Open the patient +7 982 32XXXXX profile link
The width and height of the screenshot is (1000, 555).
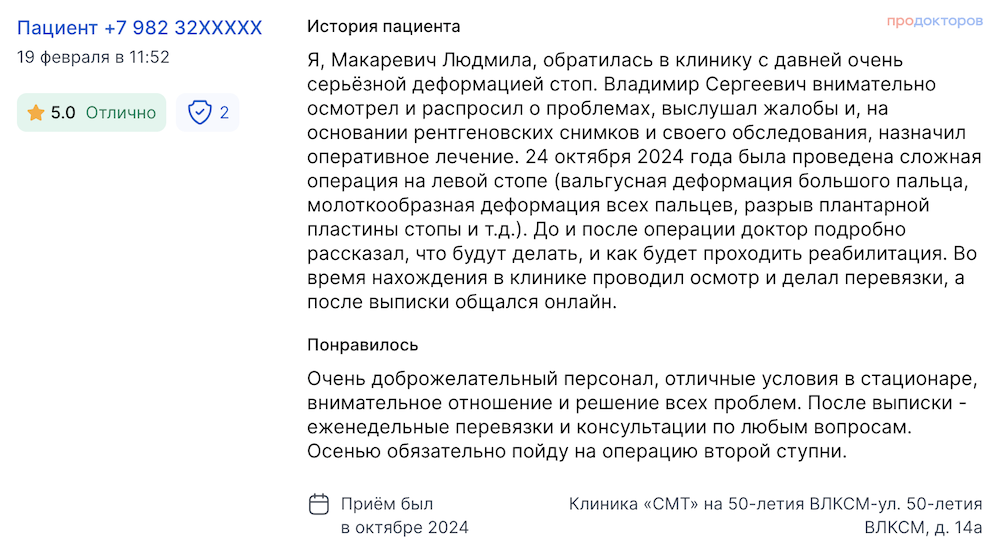[x=139, y=28]
